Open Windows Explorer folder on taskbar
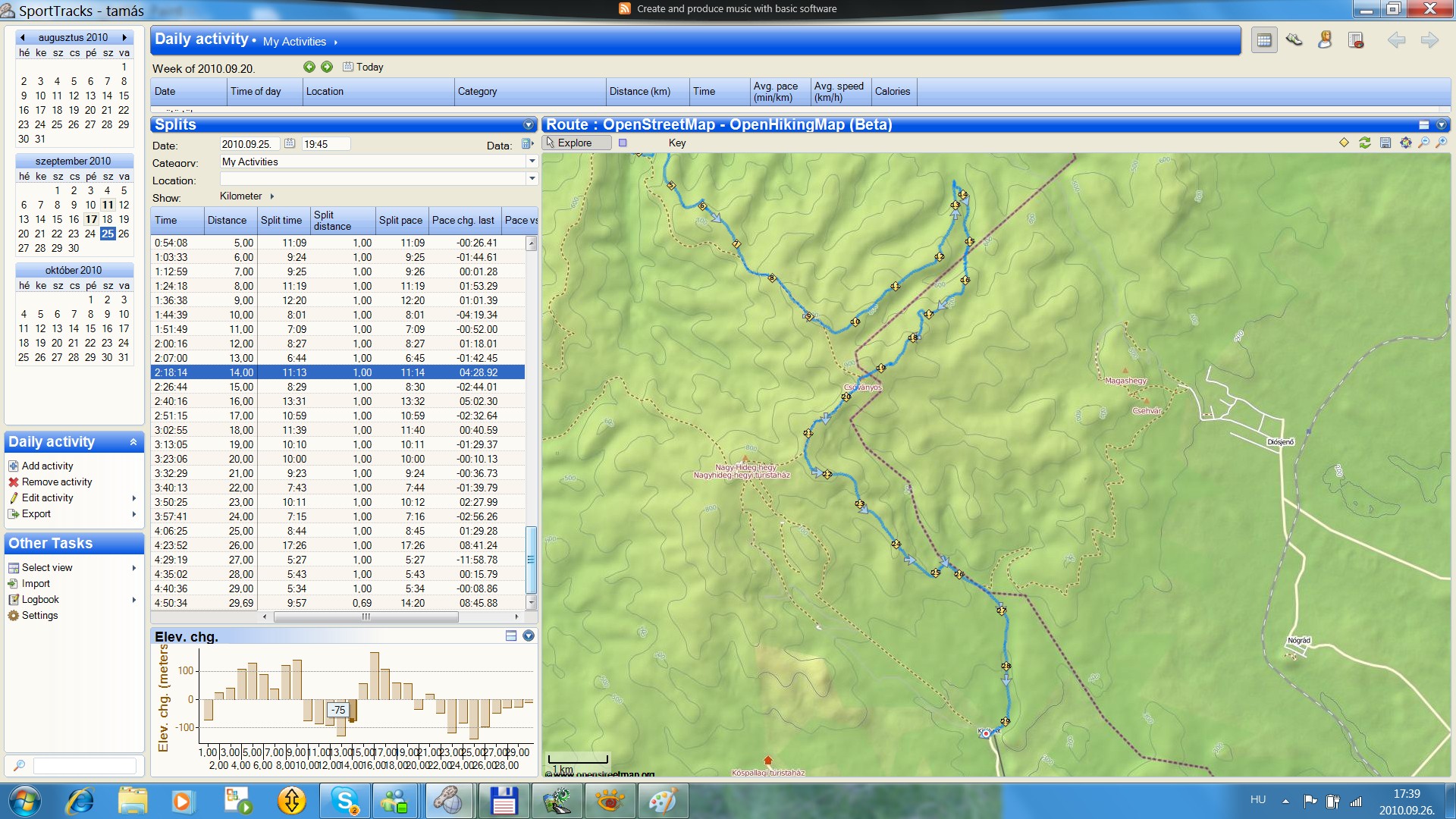Screen dimensions: 1456x819 (x=132, y=801)
